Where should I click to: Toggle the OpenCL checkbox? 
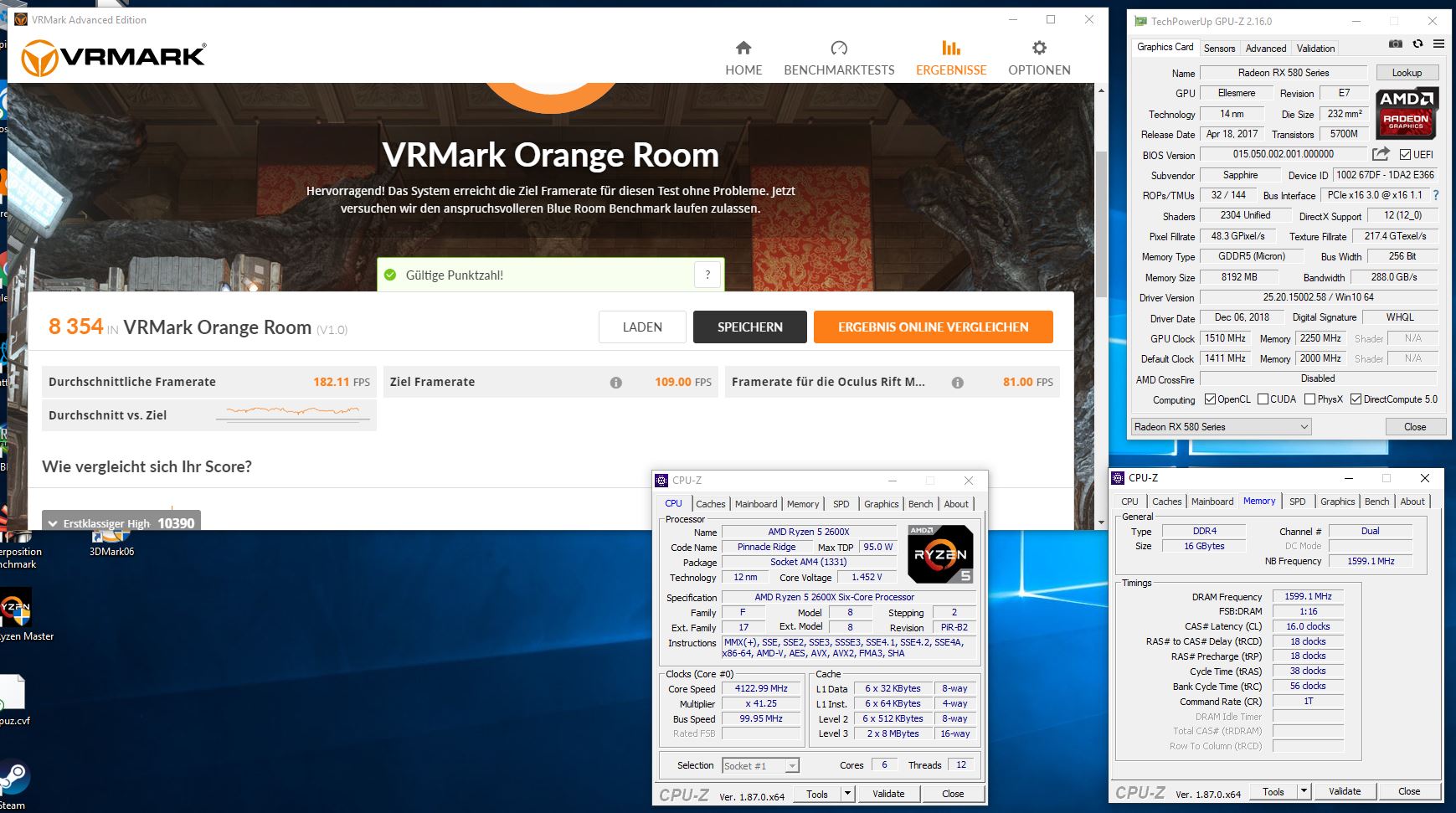[x=1210, y=399]
